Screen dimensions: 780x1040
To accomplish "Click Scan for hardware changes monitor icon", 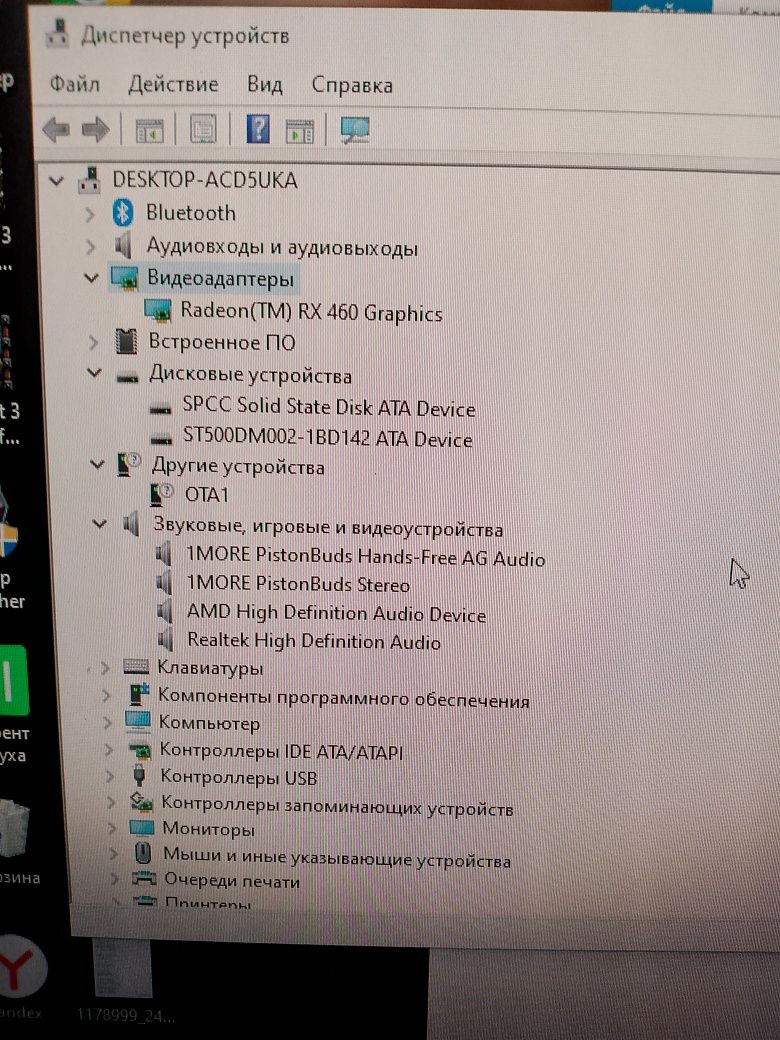I will click(x=355, y=130).
